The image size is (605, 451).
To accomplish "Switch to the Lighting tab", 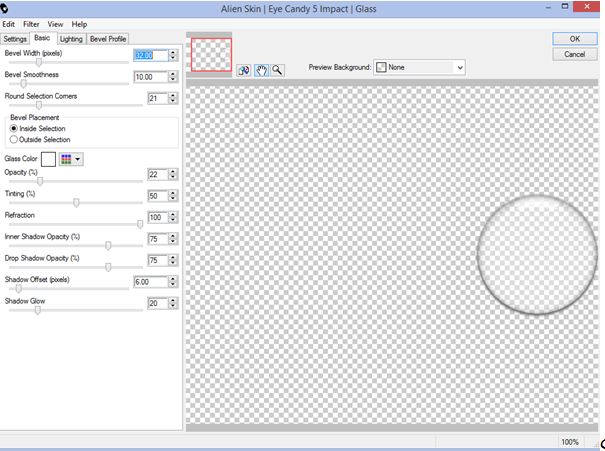I will click(71, 39).
